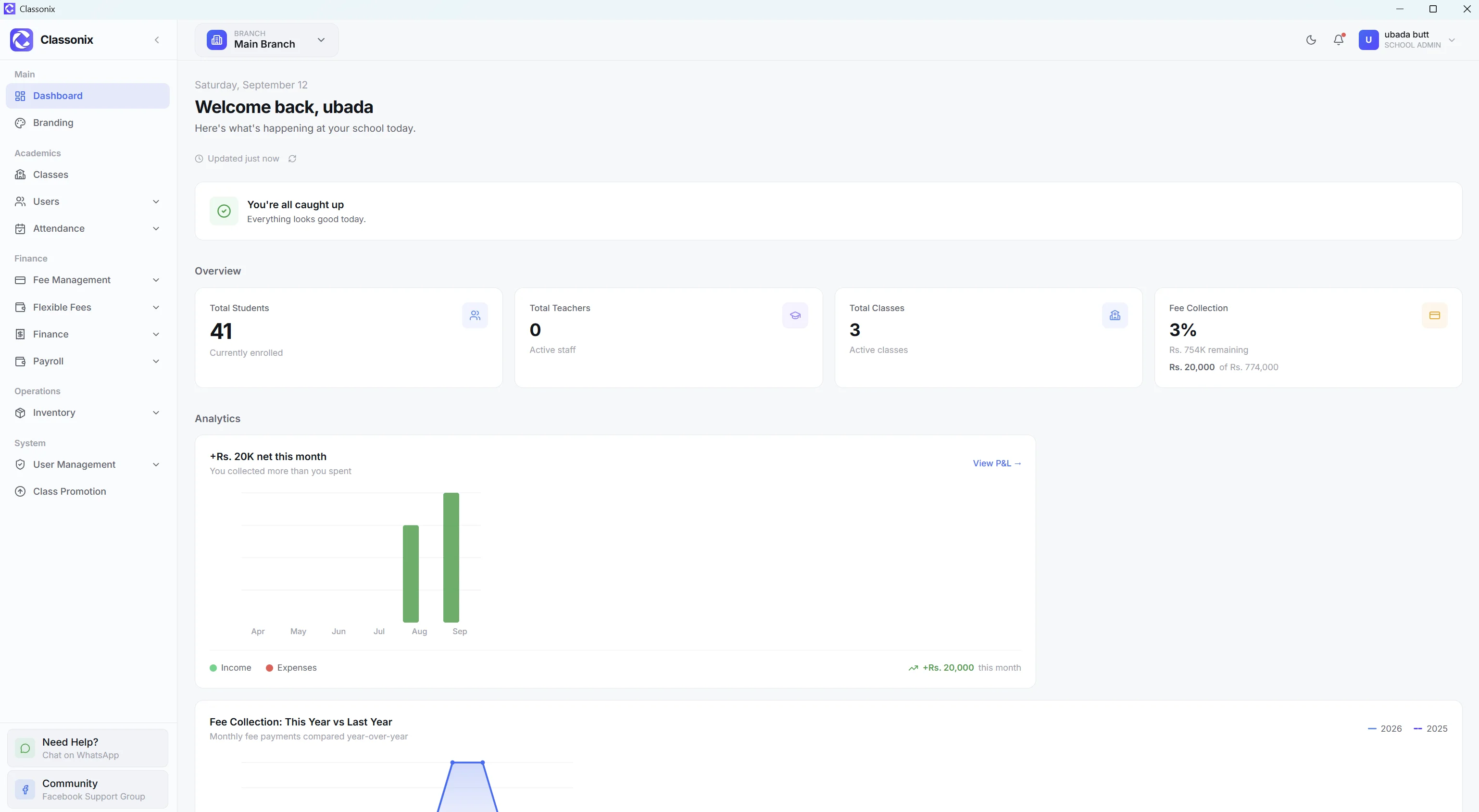Open the Branding page
The height and width of the screenshot is (812, 1479).
88,123
